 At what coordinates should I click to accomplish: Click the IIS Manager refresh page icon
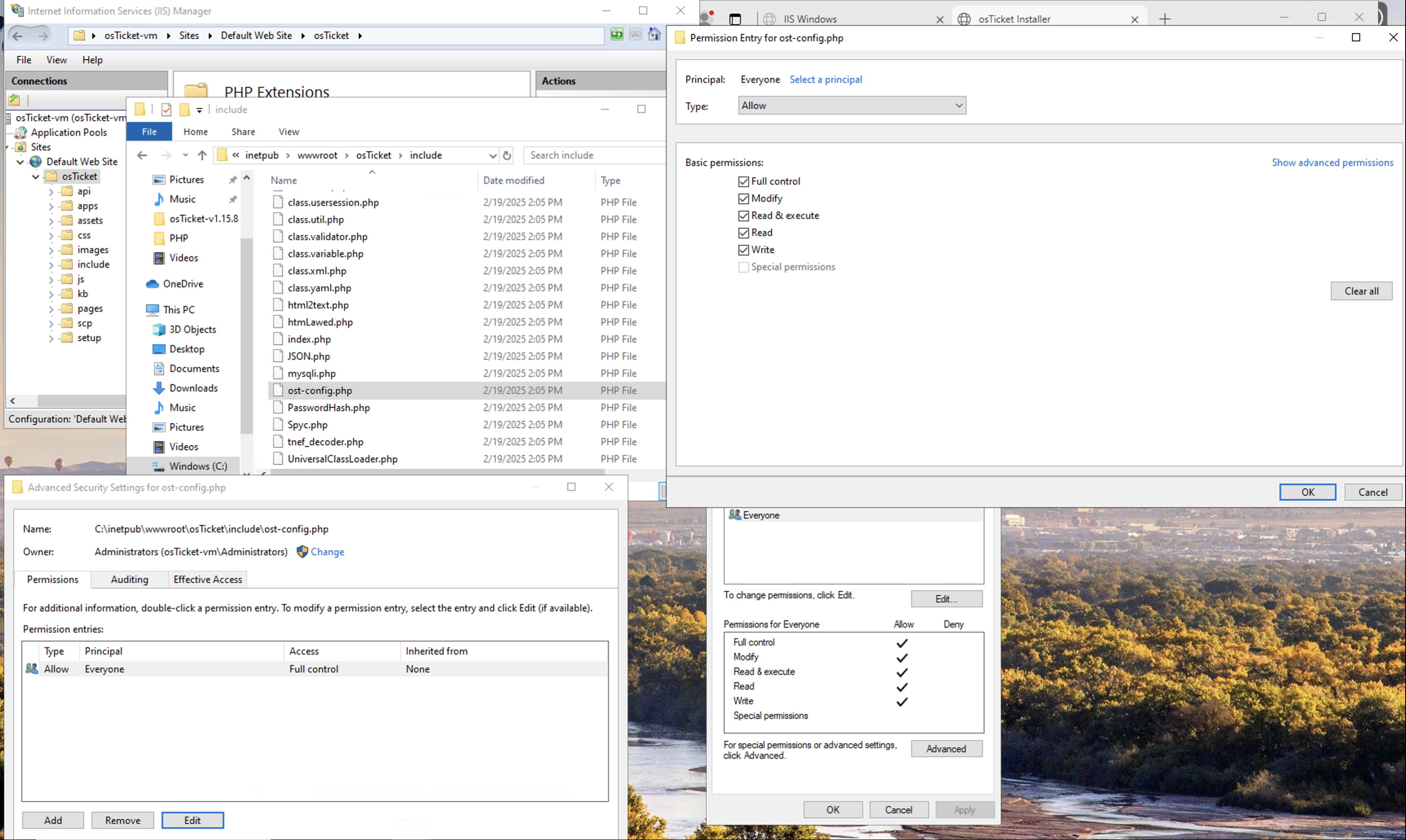tap(617, 35)
